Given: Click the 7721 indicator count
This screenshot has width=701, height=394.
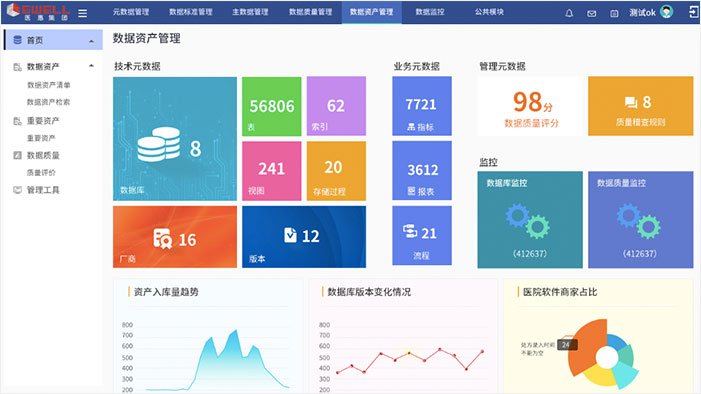Looking at the screenshot, I should click(421, 104).
